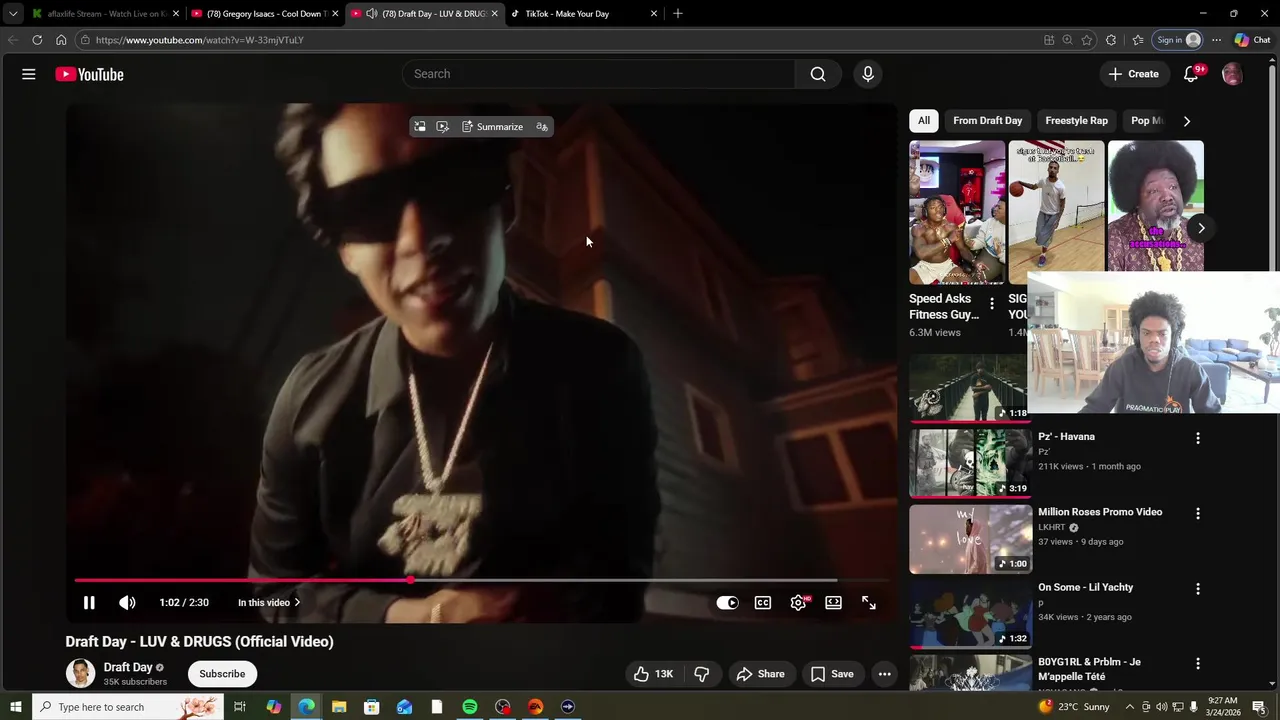Open the browser extensions puzzle icon

coord(1111,40)
